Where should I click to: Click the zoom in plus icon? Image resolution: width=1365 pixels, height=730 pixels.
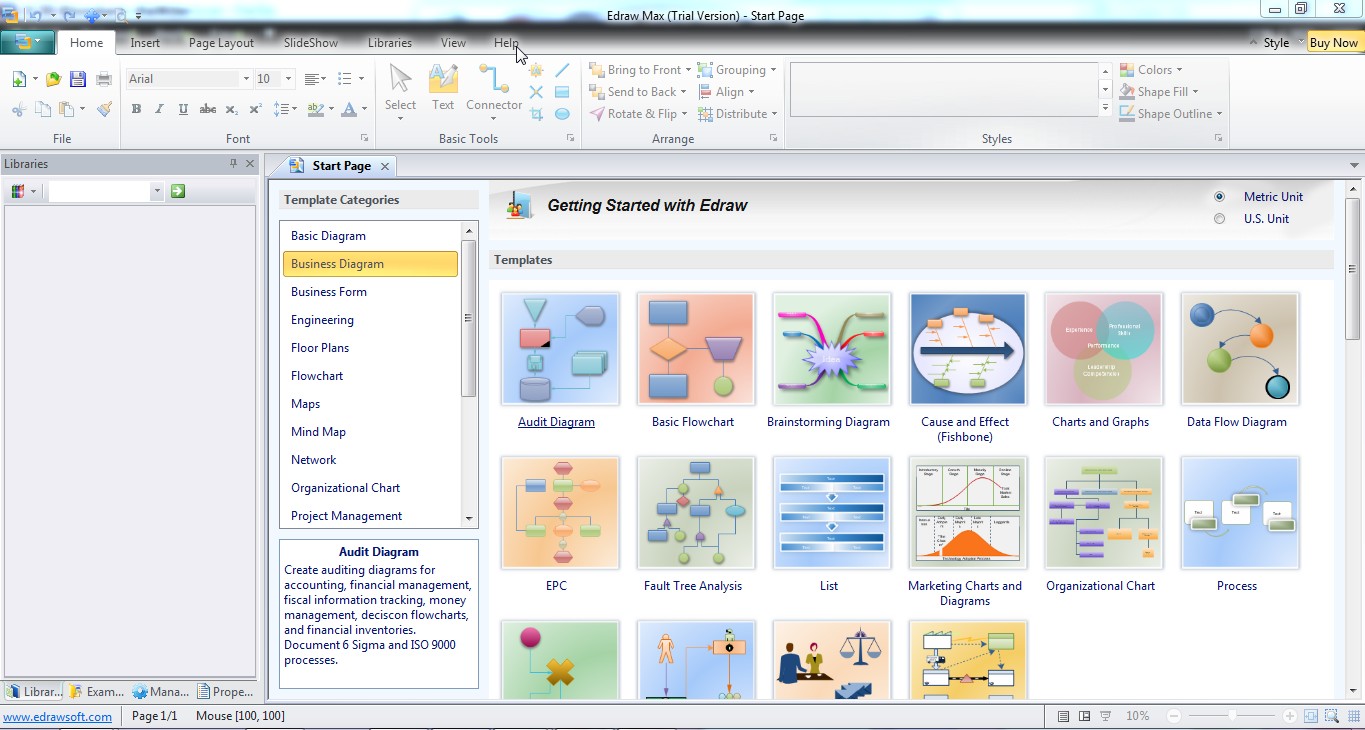tap(1290, 716)
